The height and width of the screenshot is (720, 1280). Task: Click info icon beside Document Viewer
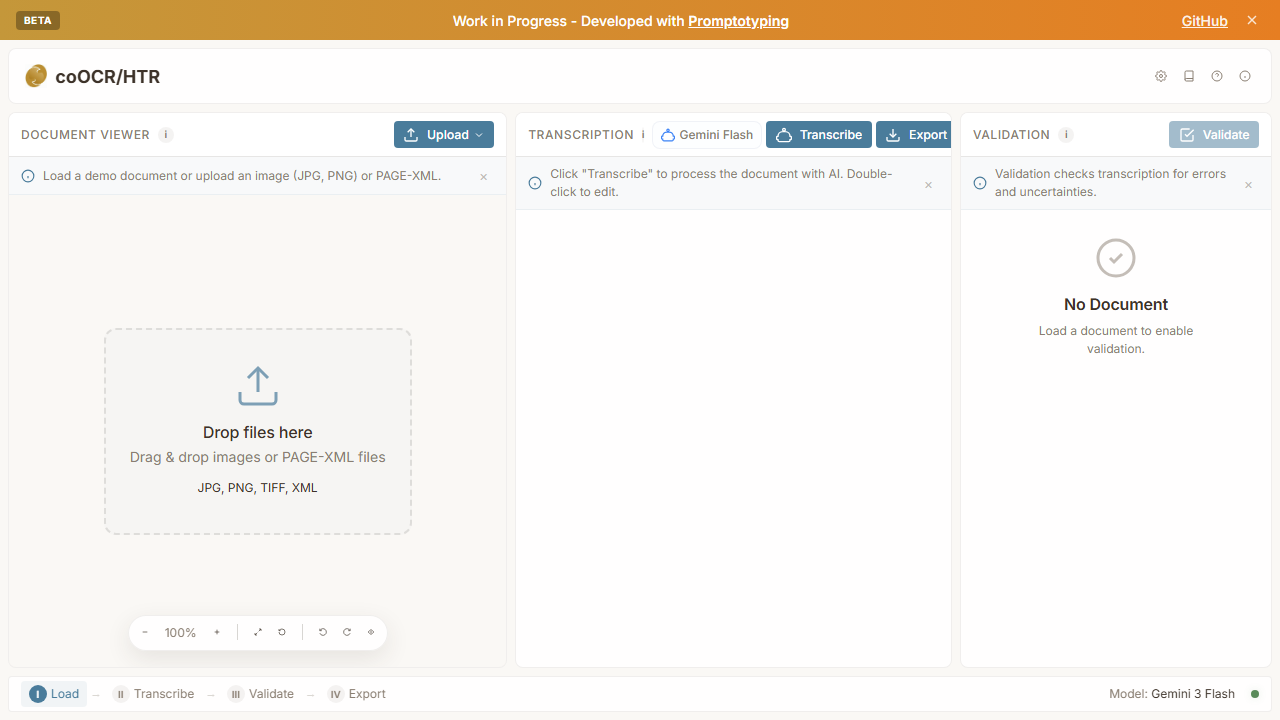coord(166,135)
